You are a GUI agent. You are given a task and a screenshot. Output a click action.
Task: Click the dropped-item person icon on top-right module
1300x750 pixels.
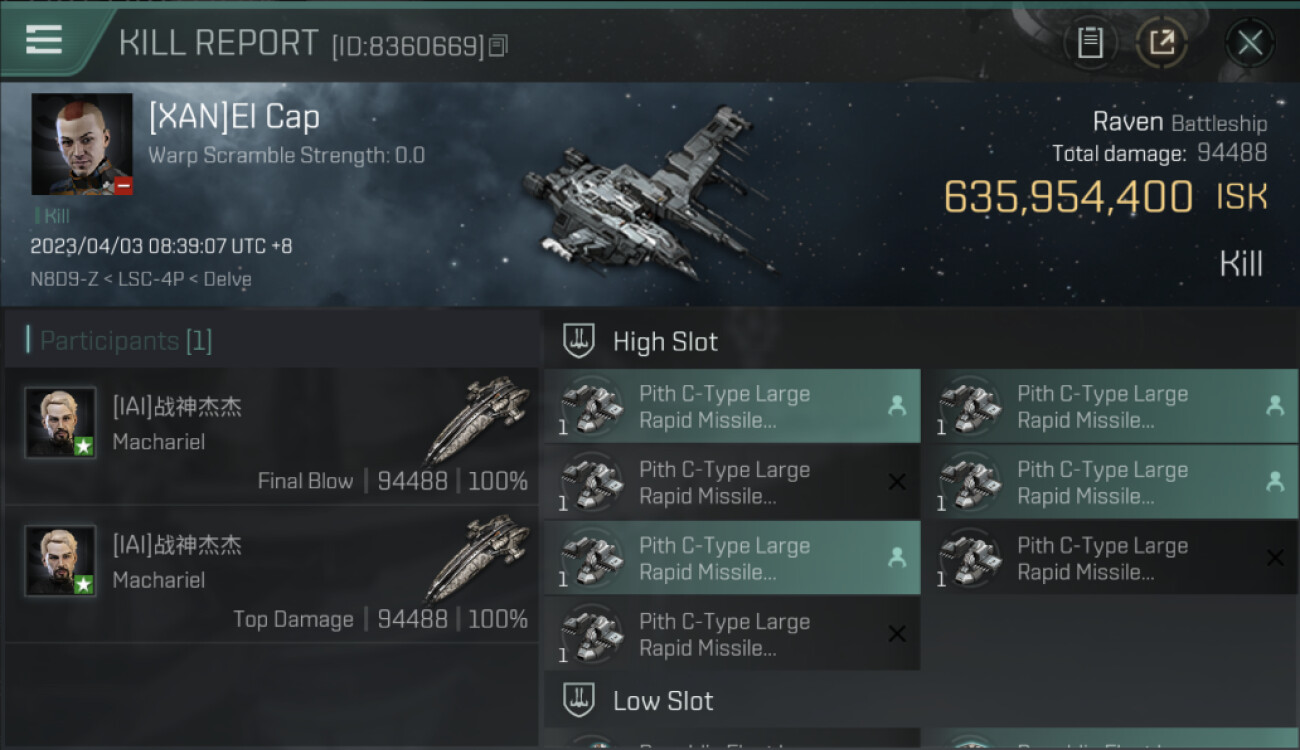tap(1275, 405)
